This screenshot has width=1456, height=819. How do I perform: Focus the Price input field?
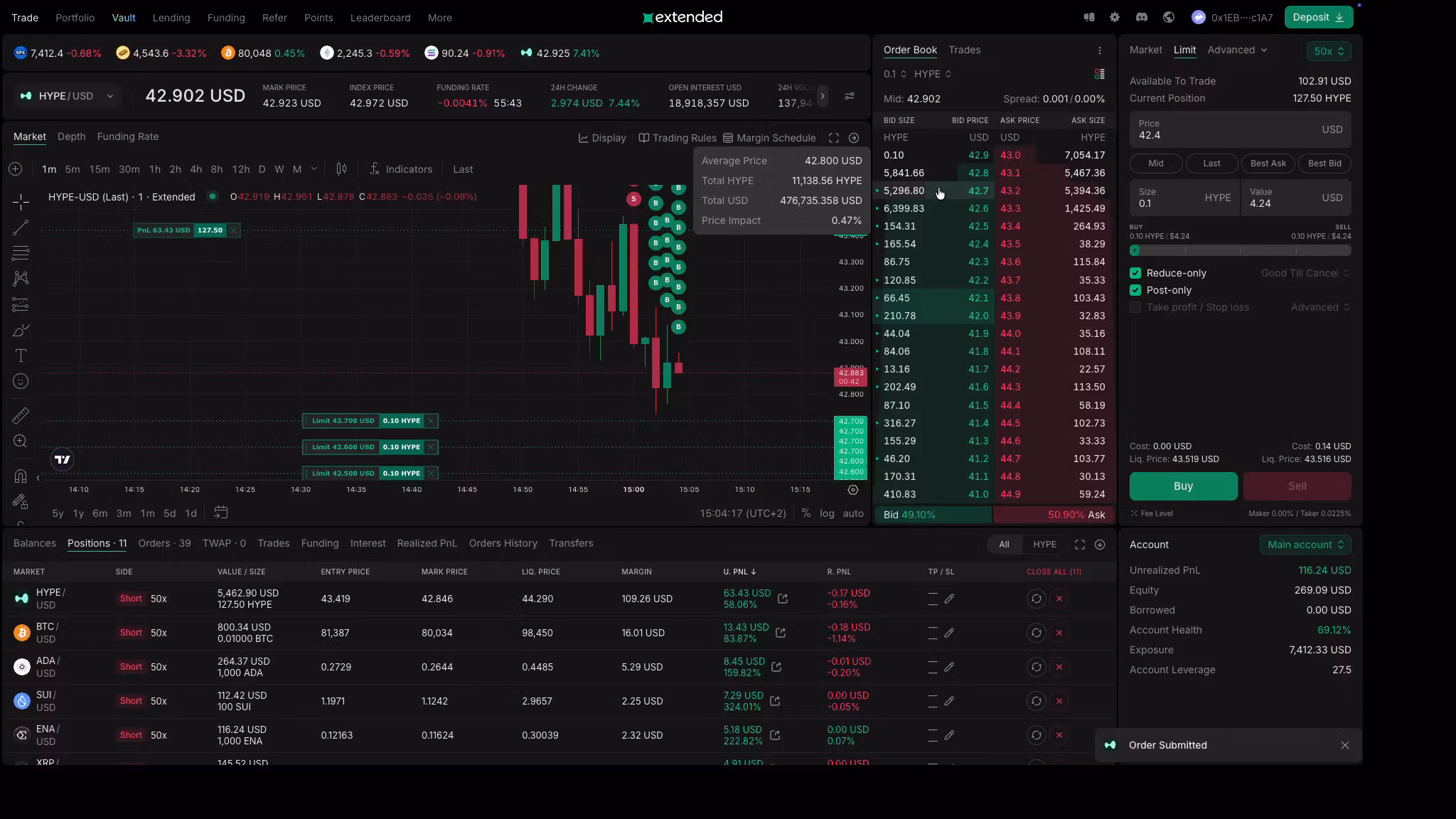[1241, 129]
